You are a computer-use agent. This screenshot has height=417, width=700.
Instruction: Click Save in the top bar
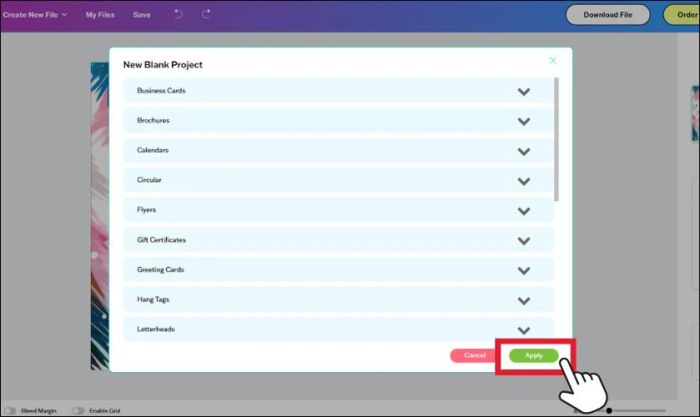click(142, 15)
